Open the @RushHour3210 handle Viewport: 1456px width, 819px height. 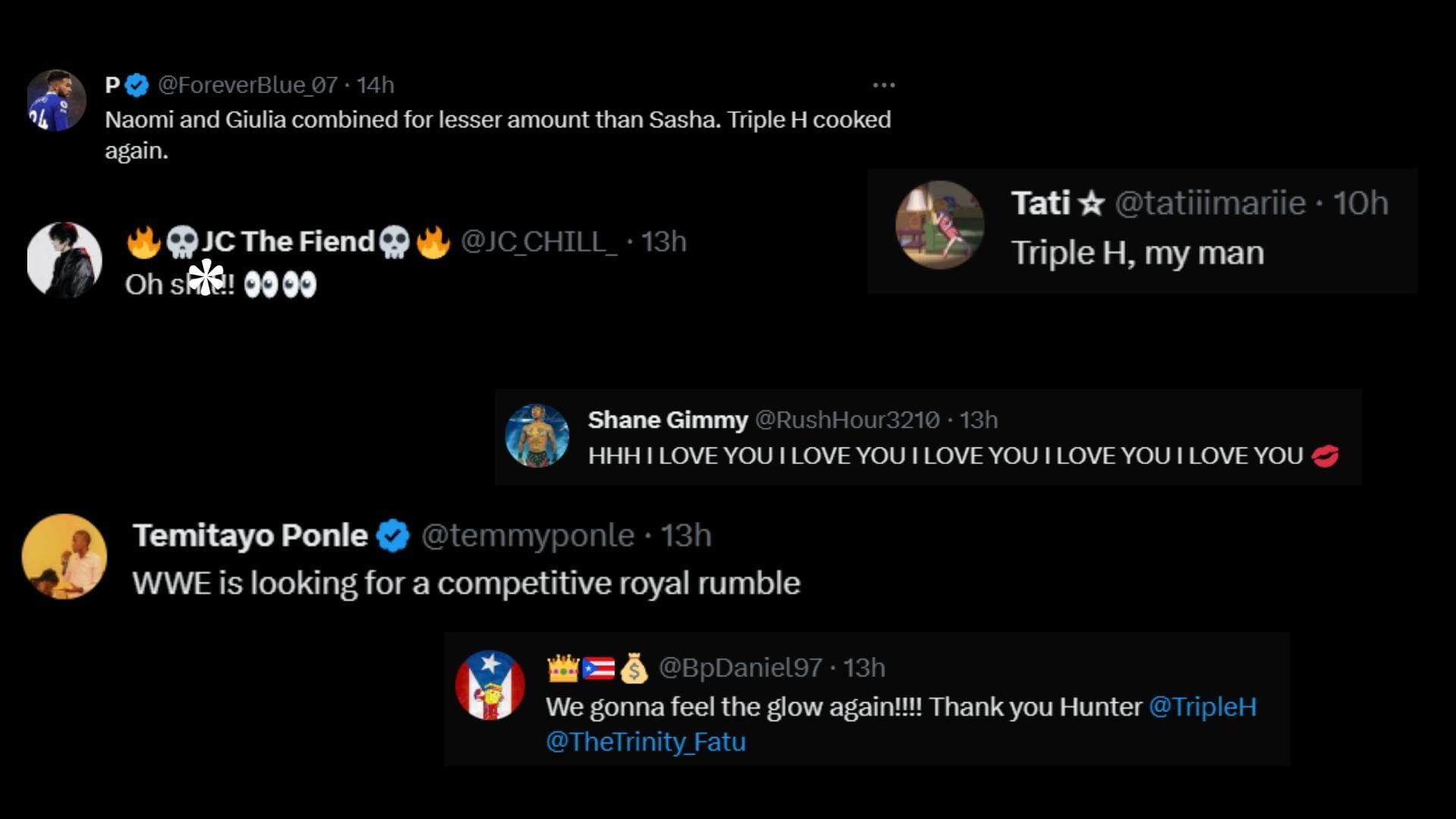[x=847, y=420]
